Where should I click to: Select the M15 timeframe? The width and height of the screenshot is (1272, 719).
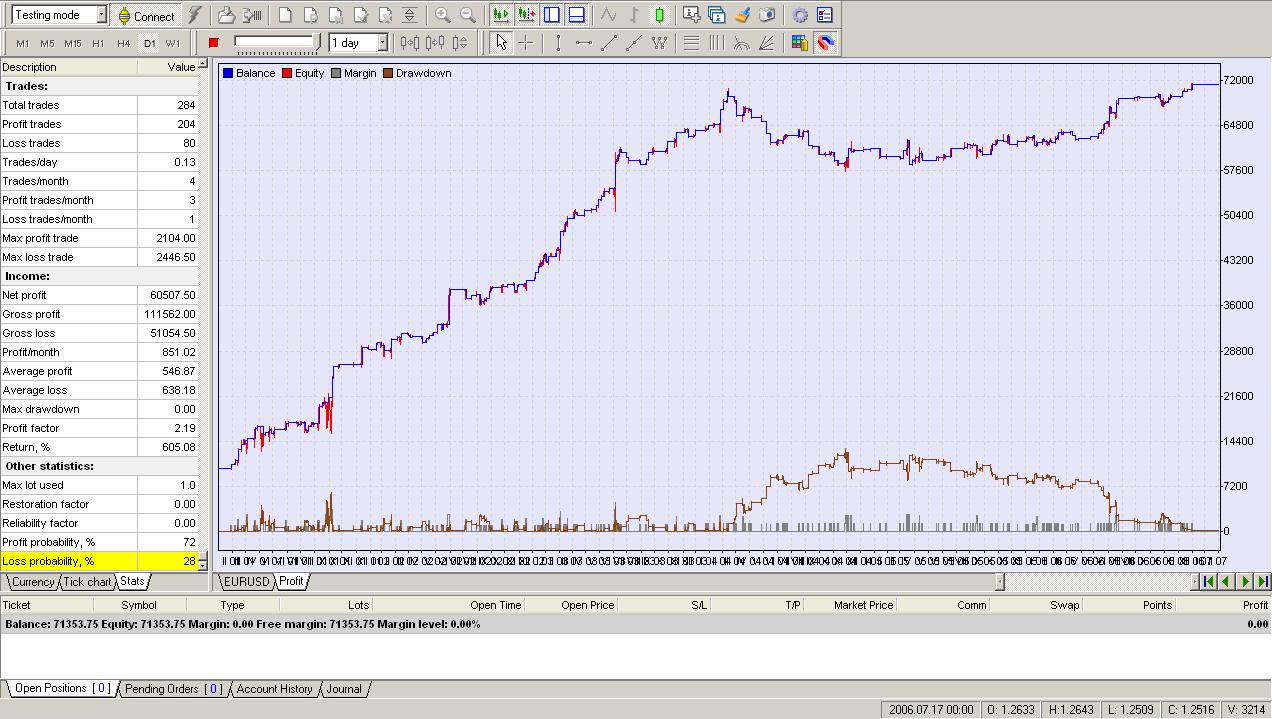click(x=72, y=43)
